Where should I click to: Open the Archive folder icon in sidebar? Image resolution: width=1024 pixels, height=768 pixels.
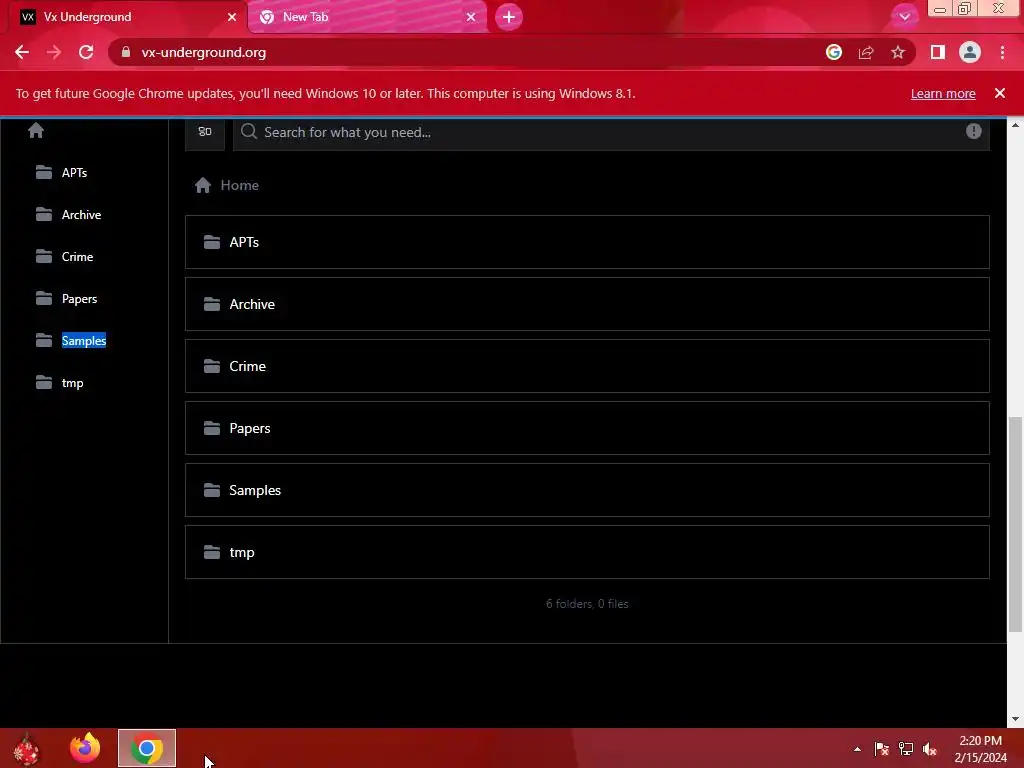pos(44,214)
